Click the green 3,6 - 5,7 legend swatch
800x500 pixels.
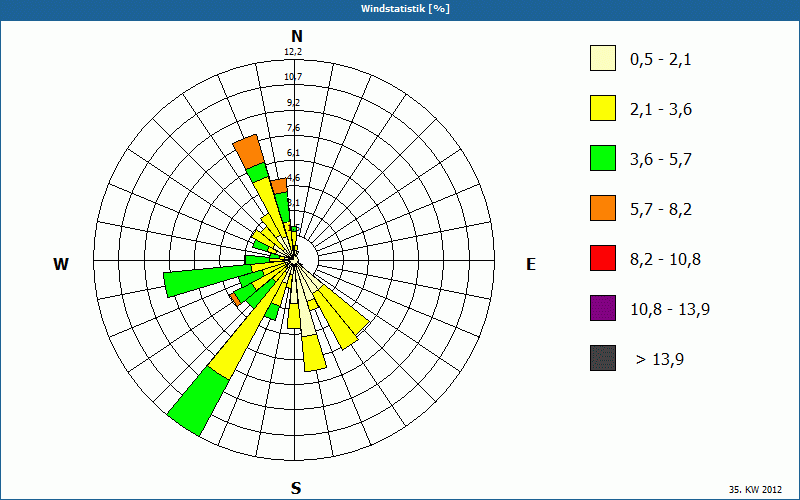[x=603, y=158]
